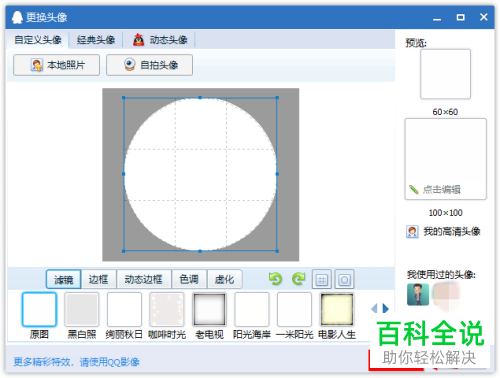Image resolution: width=500 pixels, height=378 pixels.
Task: Select the blurred previously used avatar
Action: [x=447, y=295]
